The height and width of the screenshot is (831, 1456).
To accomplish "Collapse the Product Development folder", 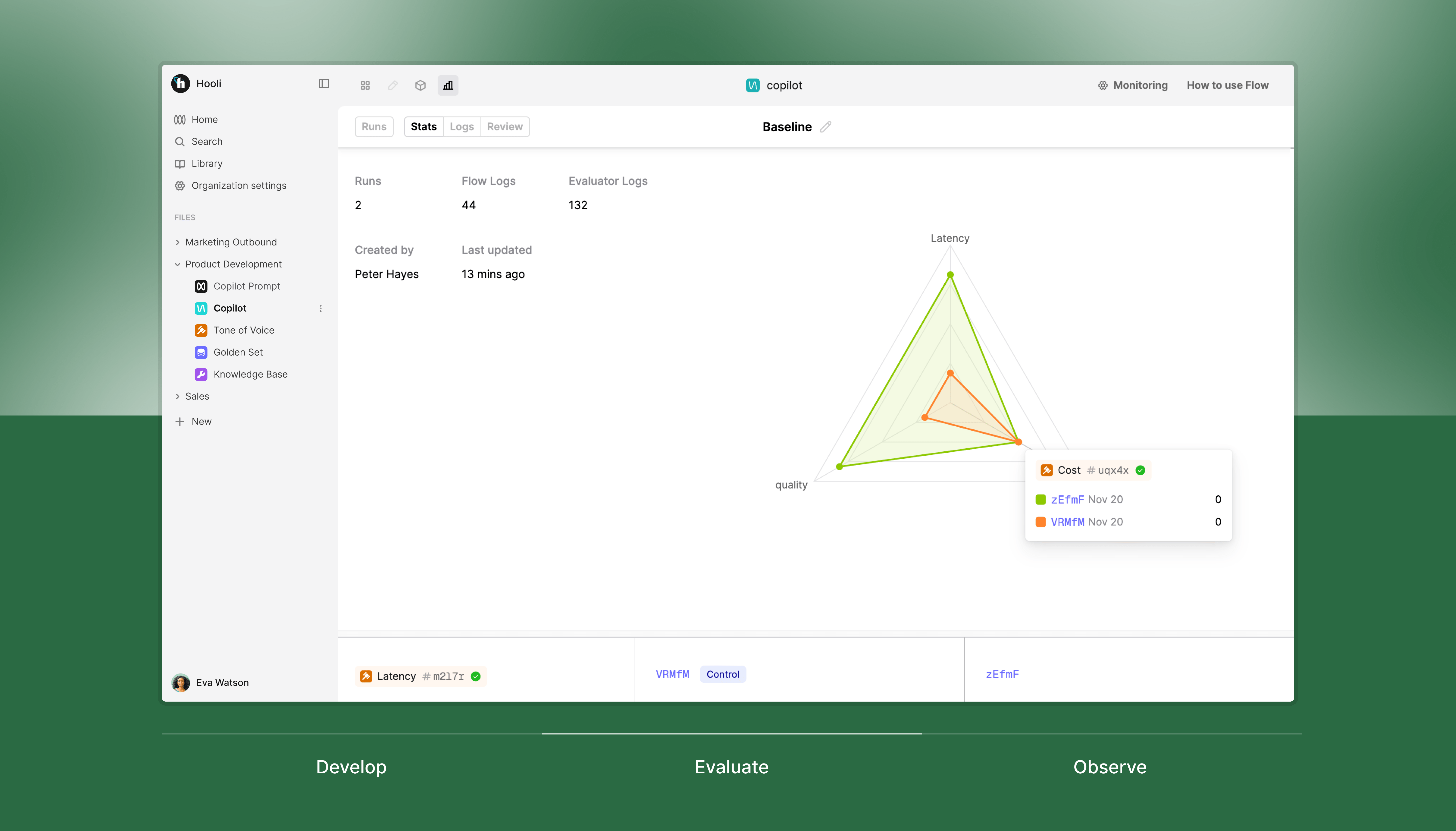I will click(x=177, y=264).
